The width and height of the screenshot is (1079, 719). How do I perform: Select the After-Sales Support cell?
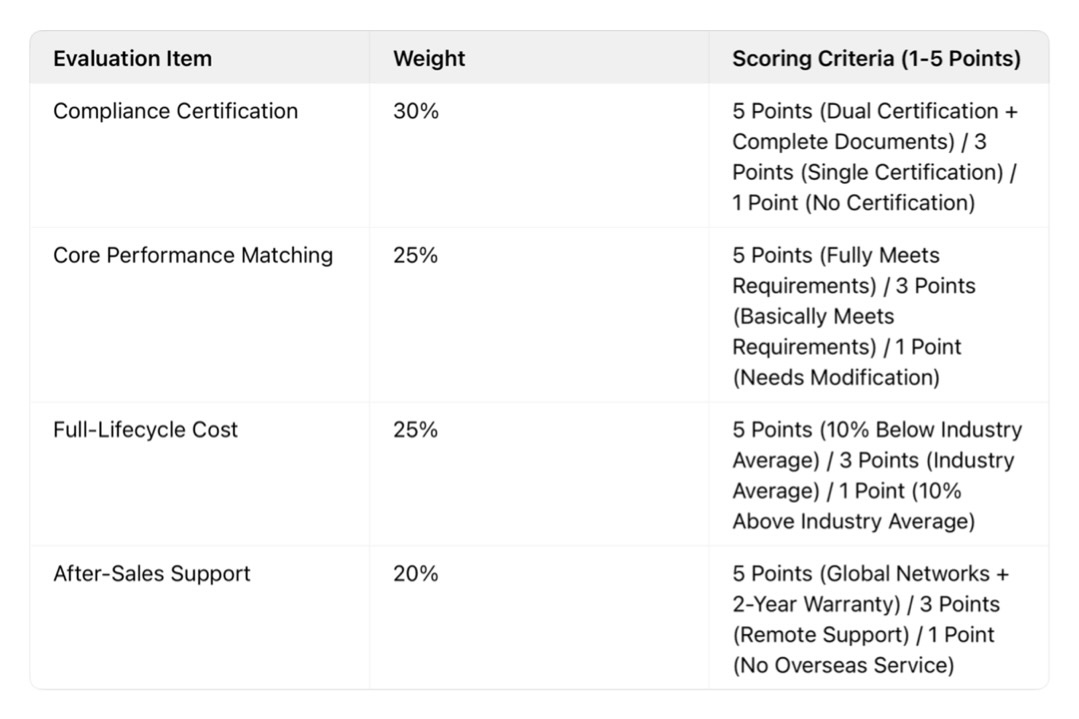[x=152, y=574]
